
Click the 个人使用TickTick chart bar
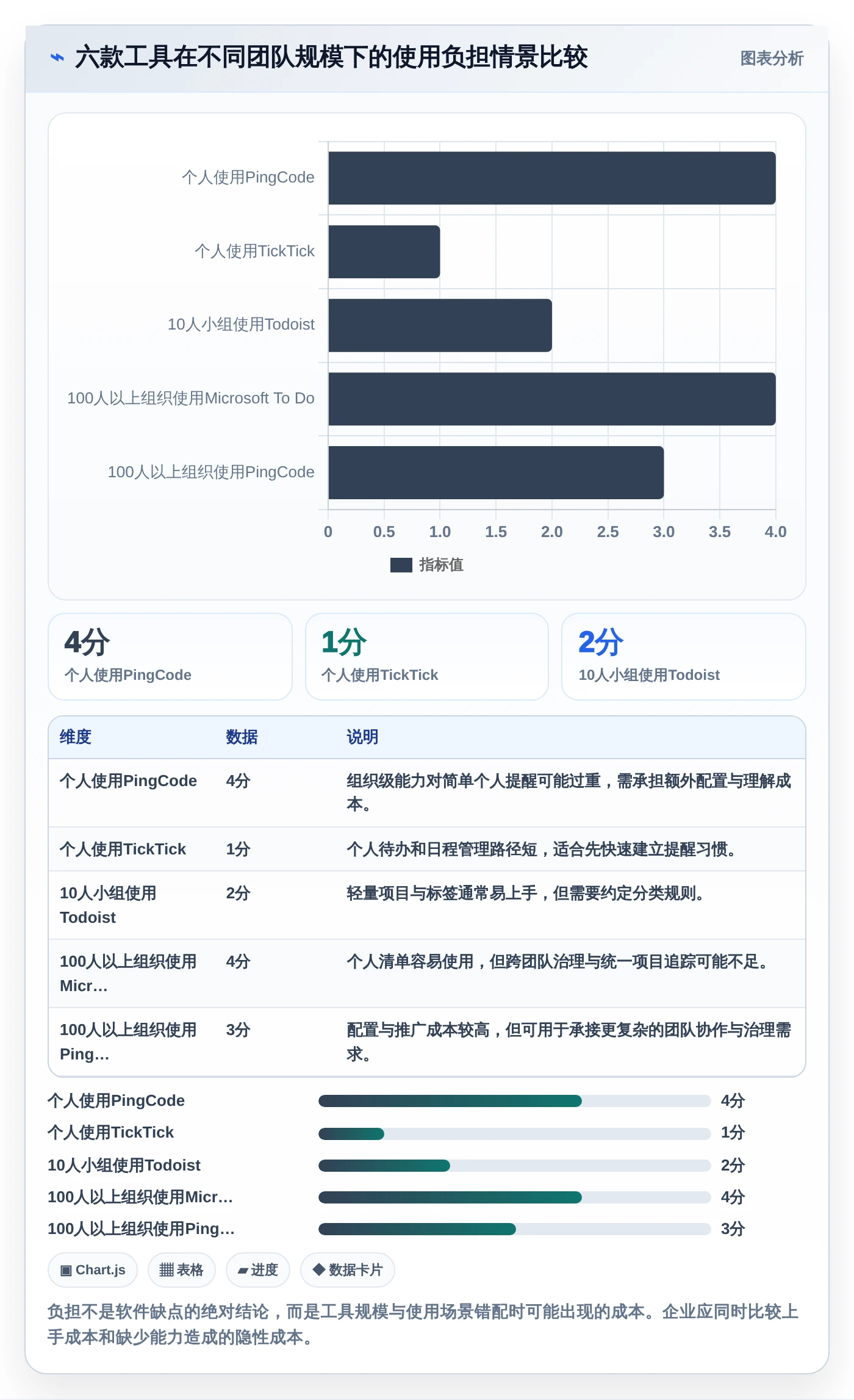(x=384, y=251)
